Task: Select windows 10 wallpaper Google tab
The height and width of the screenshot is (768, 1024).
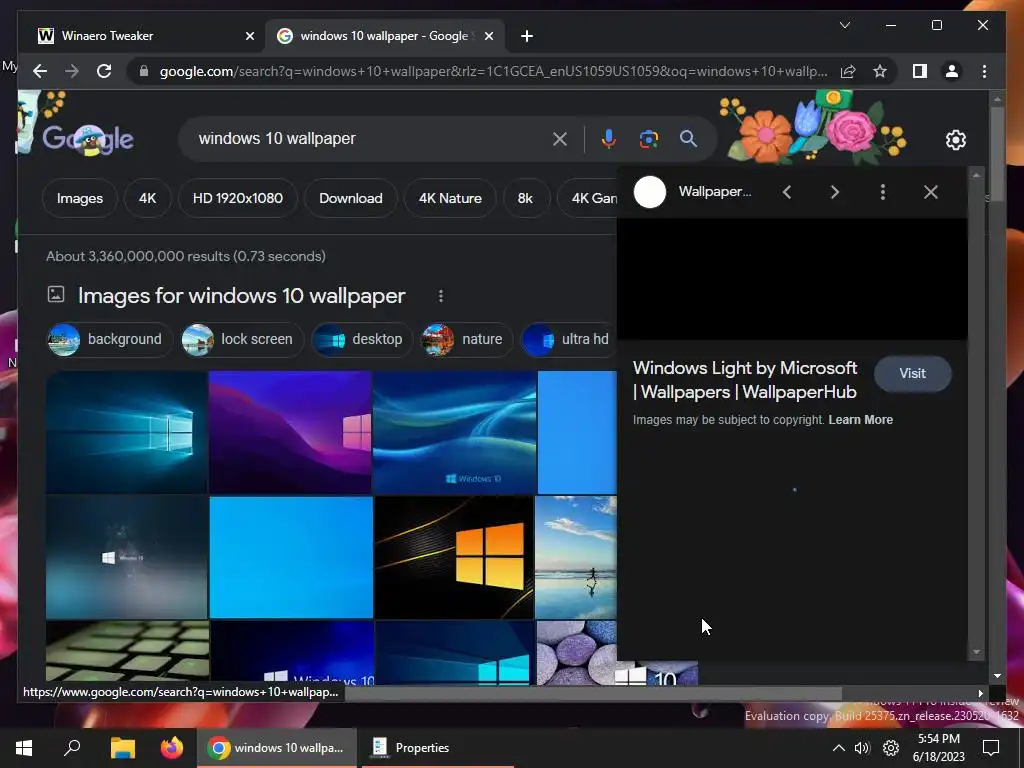Action: [385, 36]
